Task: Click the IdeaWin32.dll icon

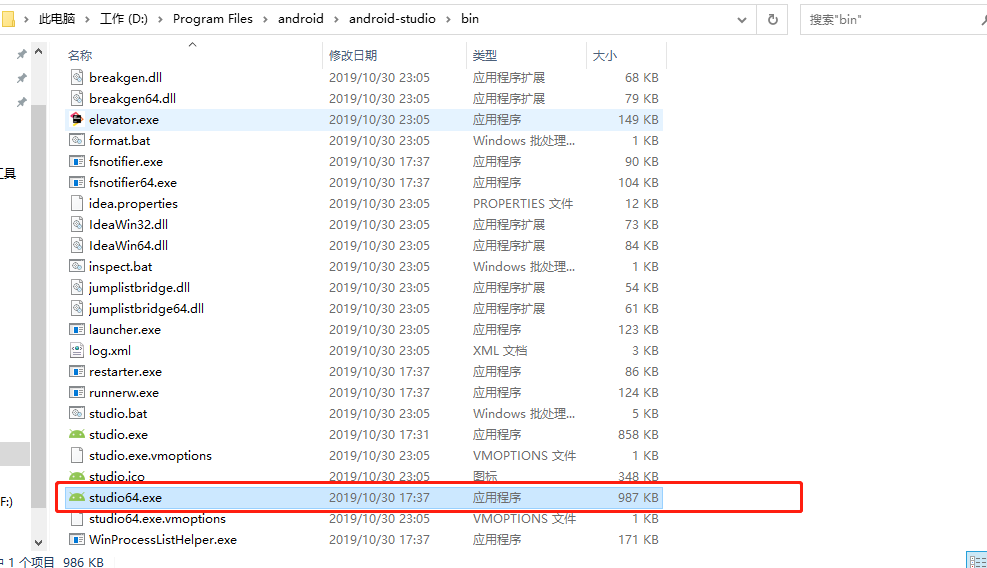Action: tap(77, 224)
